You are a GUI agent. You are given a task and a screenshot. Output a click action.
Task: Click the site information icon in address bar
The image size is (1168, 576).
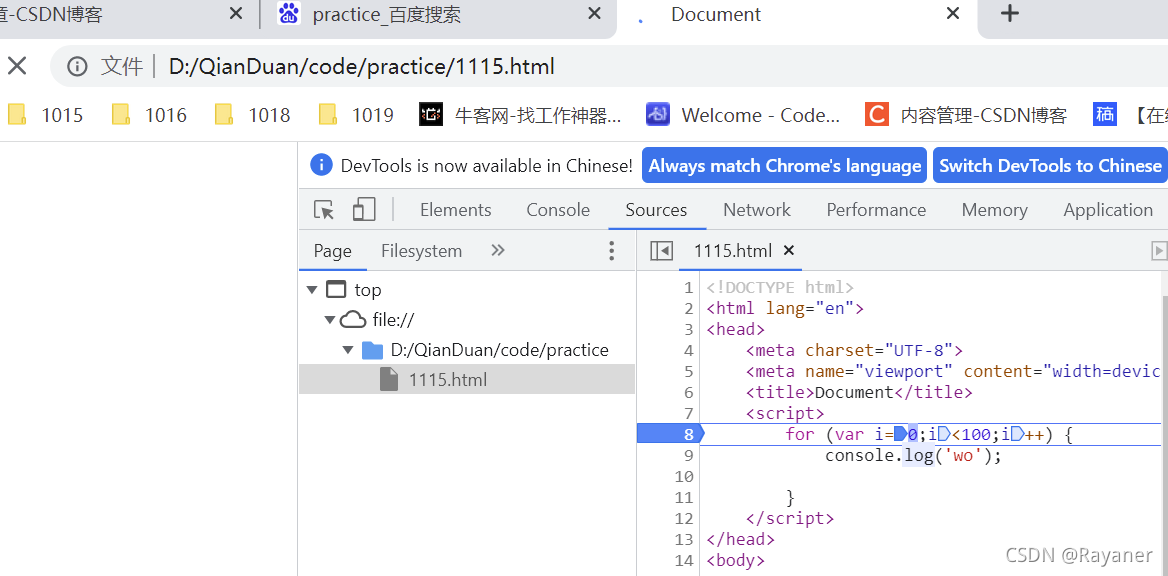[x=77, y=67]
